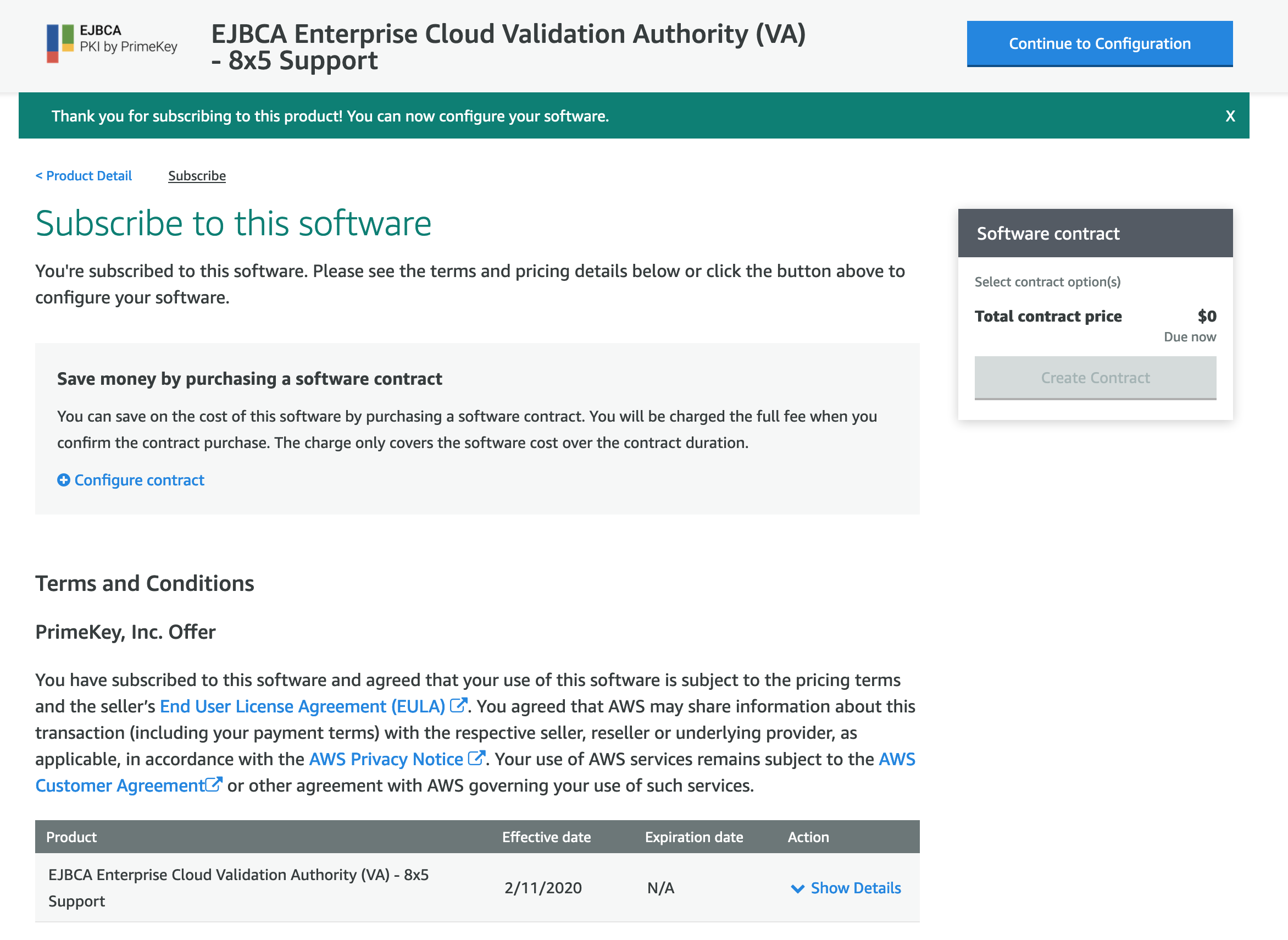Click the Product column header

(x=71, y=837)
